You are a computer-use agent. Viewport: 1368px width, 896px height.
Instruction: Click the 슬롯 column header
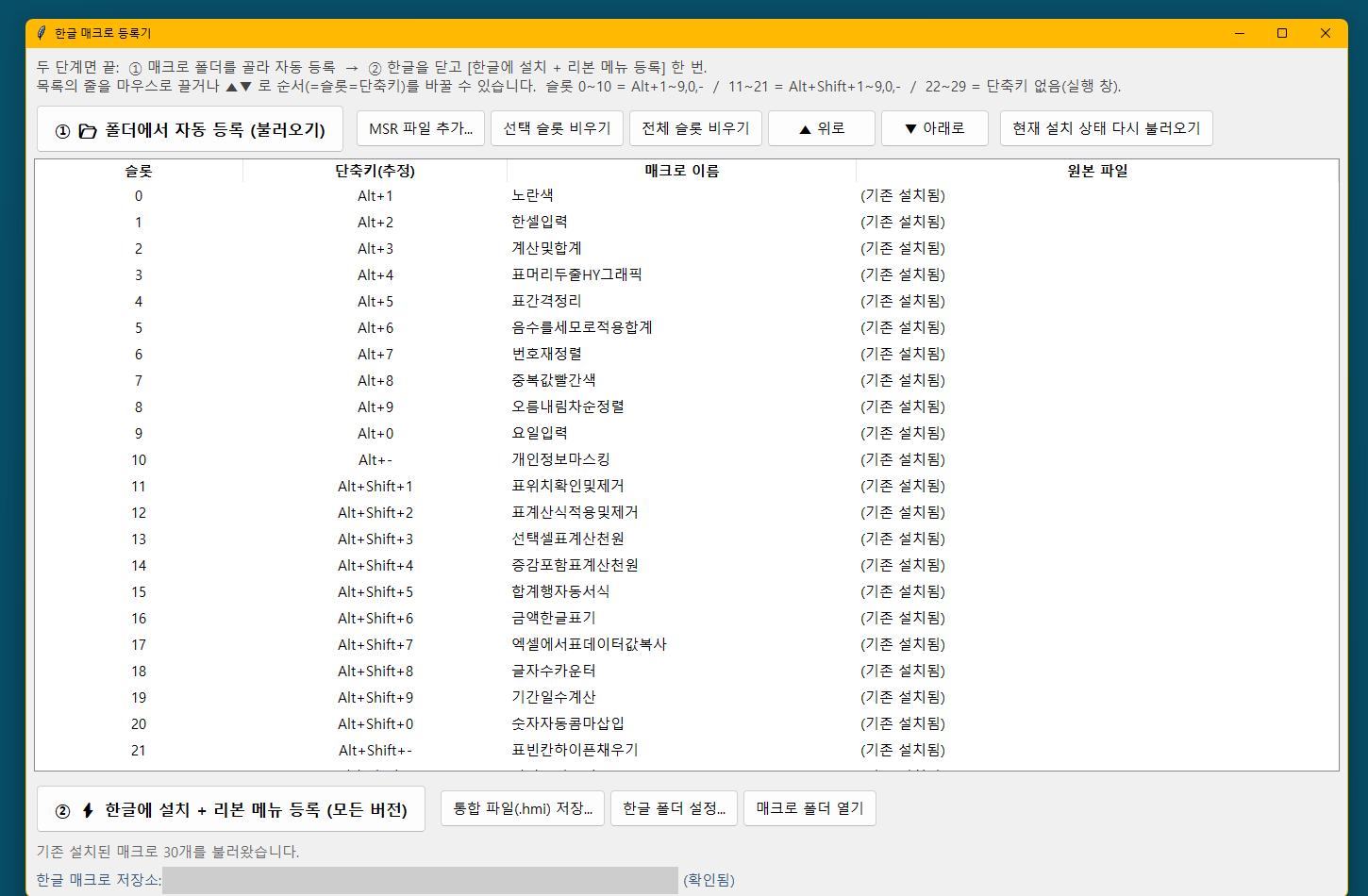(139, 171)
